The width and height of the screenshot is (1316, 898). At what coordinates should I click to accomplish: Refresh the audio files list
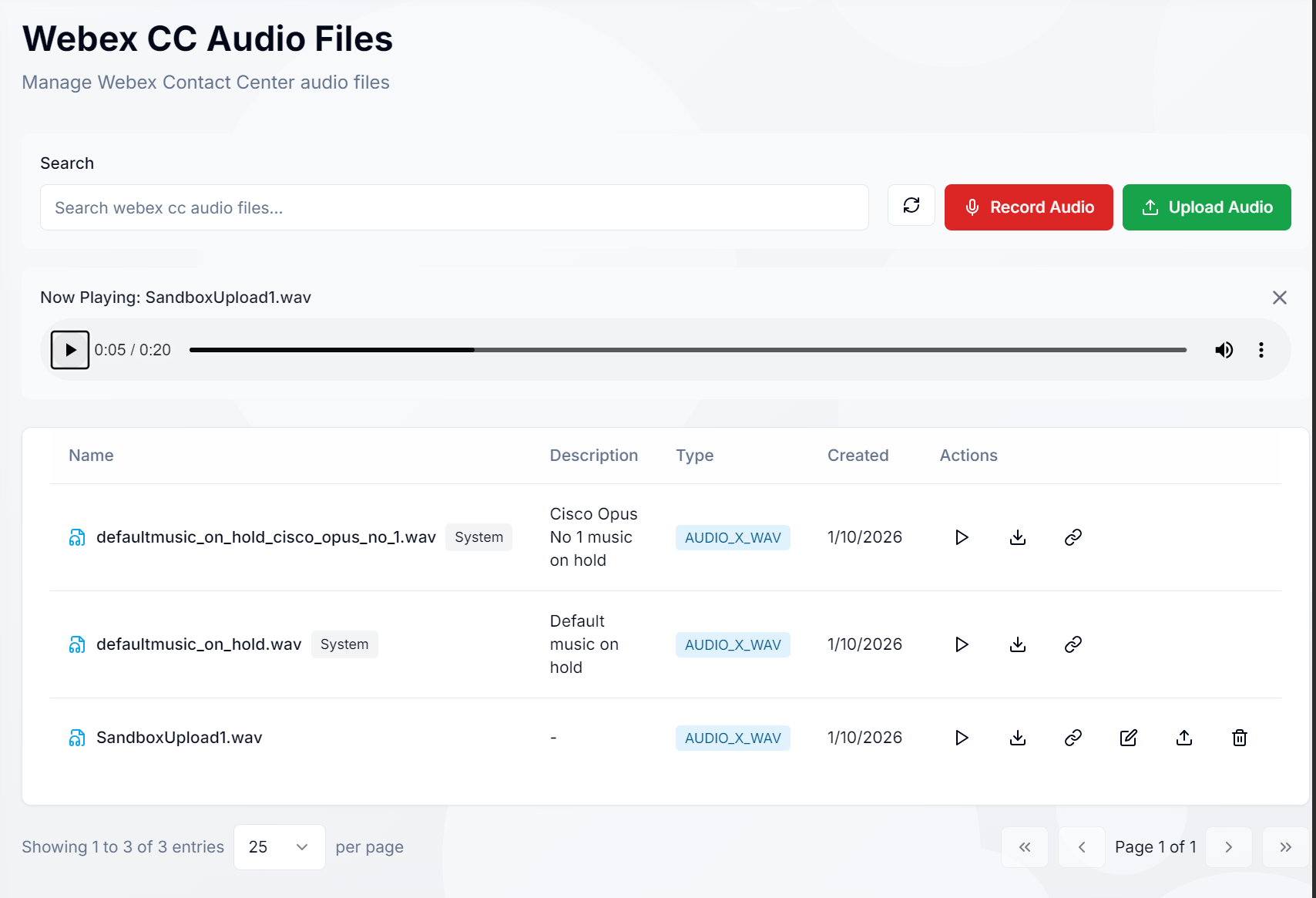[x=911, y=206]
